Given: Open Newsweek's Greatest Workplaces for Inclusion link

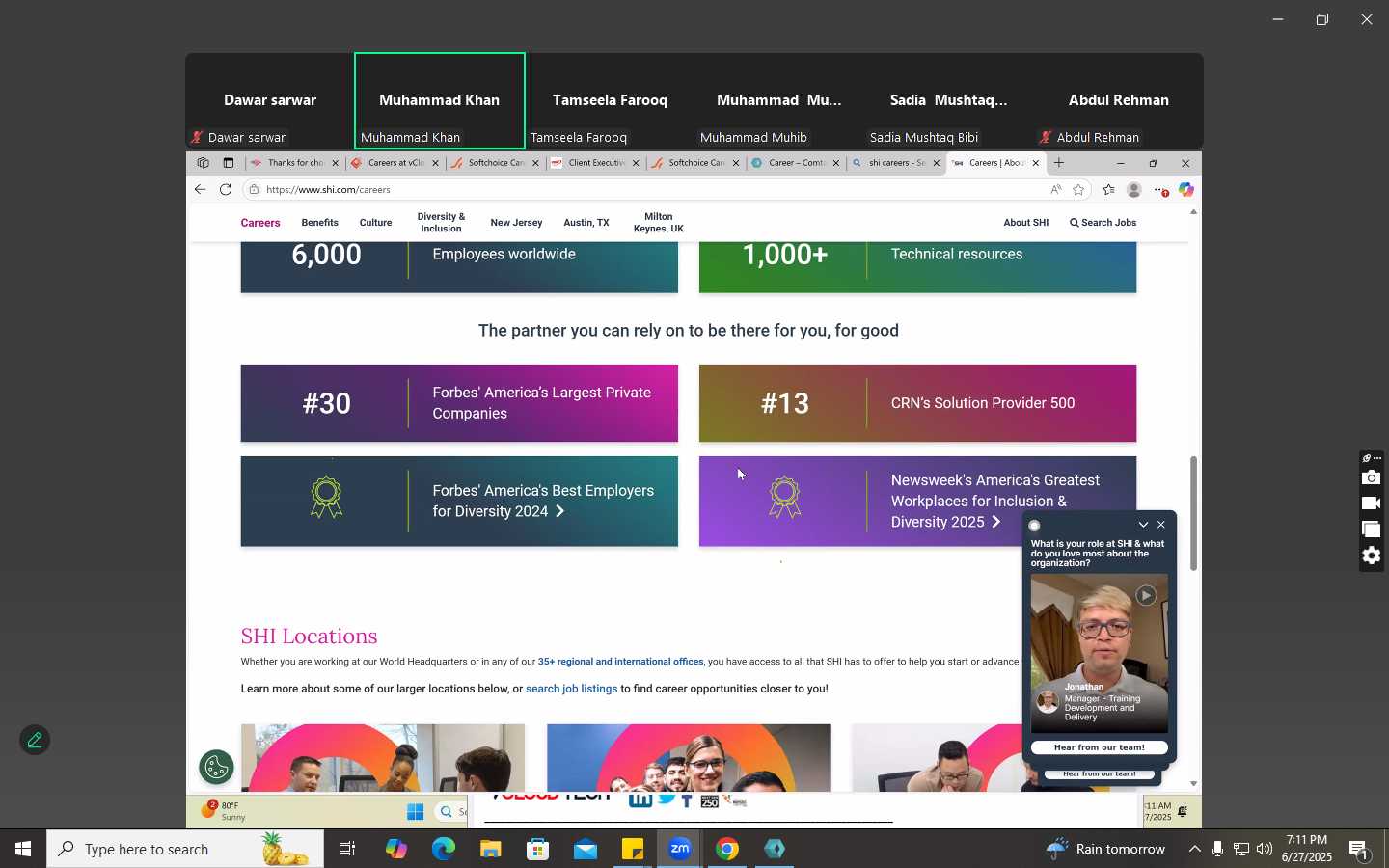Looking at the screenshot, I should click(995, 501).
